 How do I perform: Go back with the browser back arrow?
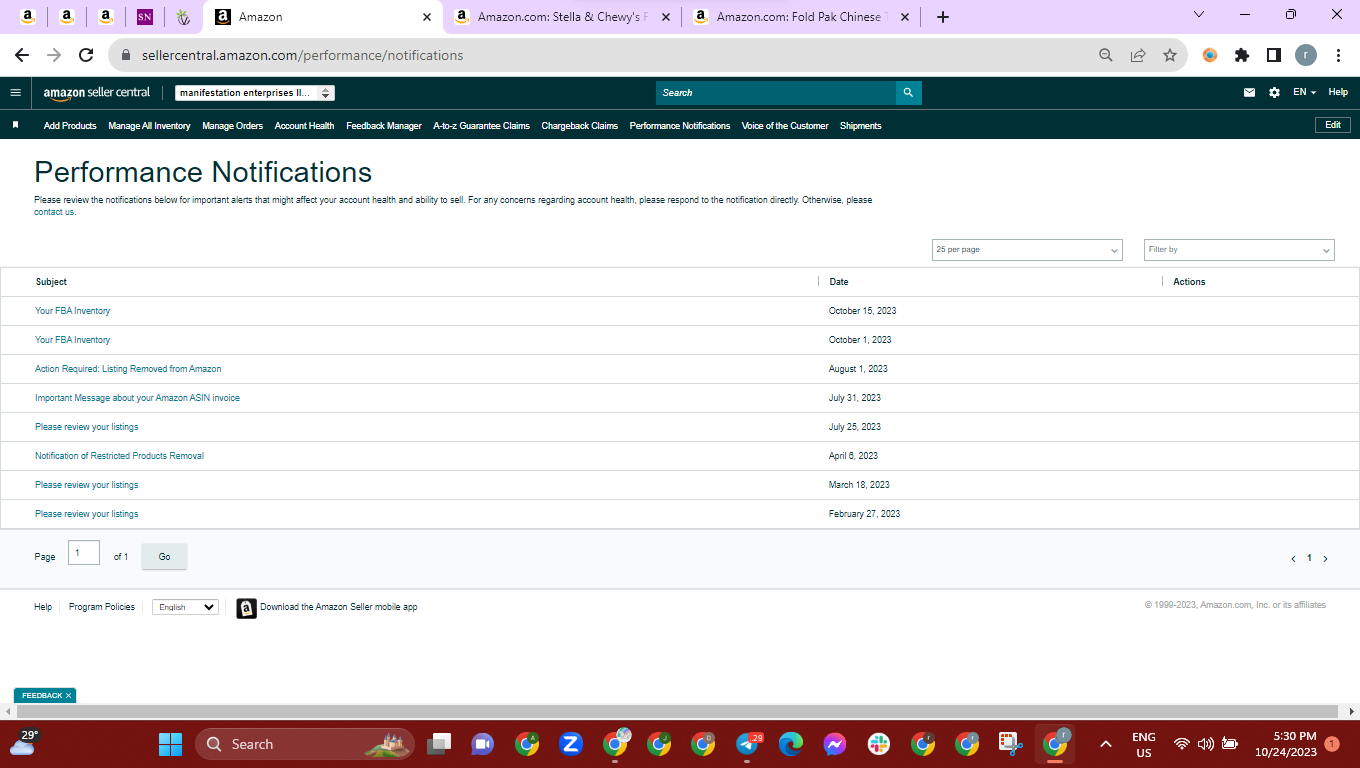(22, 55)
